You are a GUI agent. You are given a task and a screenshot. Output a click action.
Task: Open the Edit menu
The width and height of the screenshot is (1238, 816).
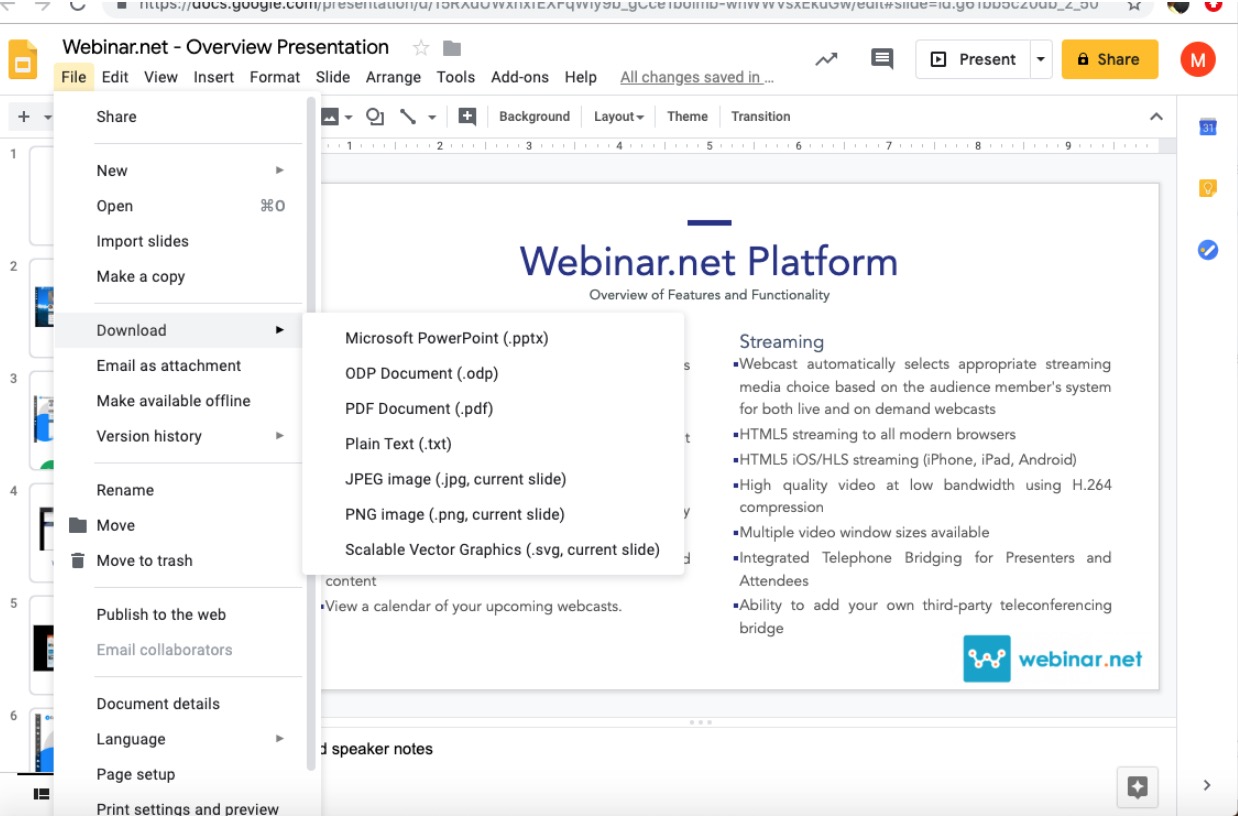(x=115, y=77)
